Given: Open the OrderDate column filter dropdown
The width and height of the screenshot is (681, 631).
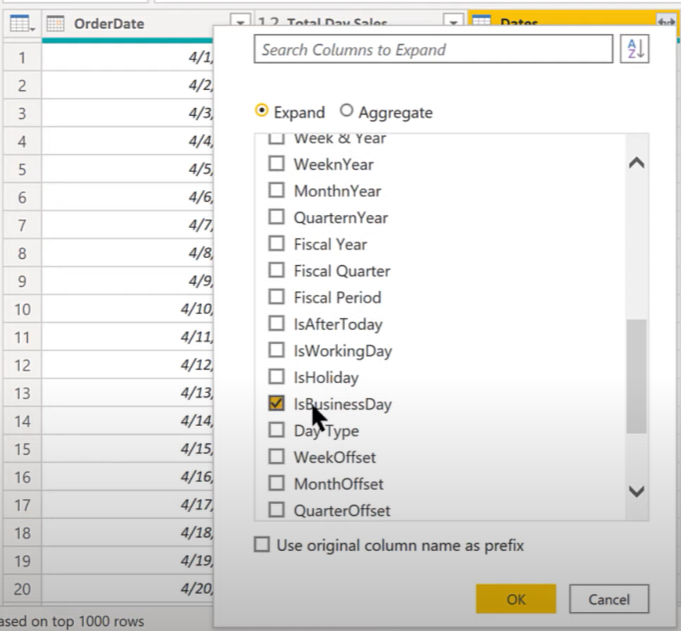Looking at the screenshot, I should (240, 21).
